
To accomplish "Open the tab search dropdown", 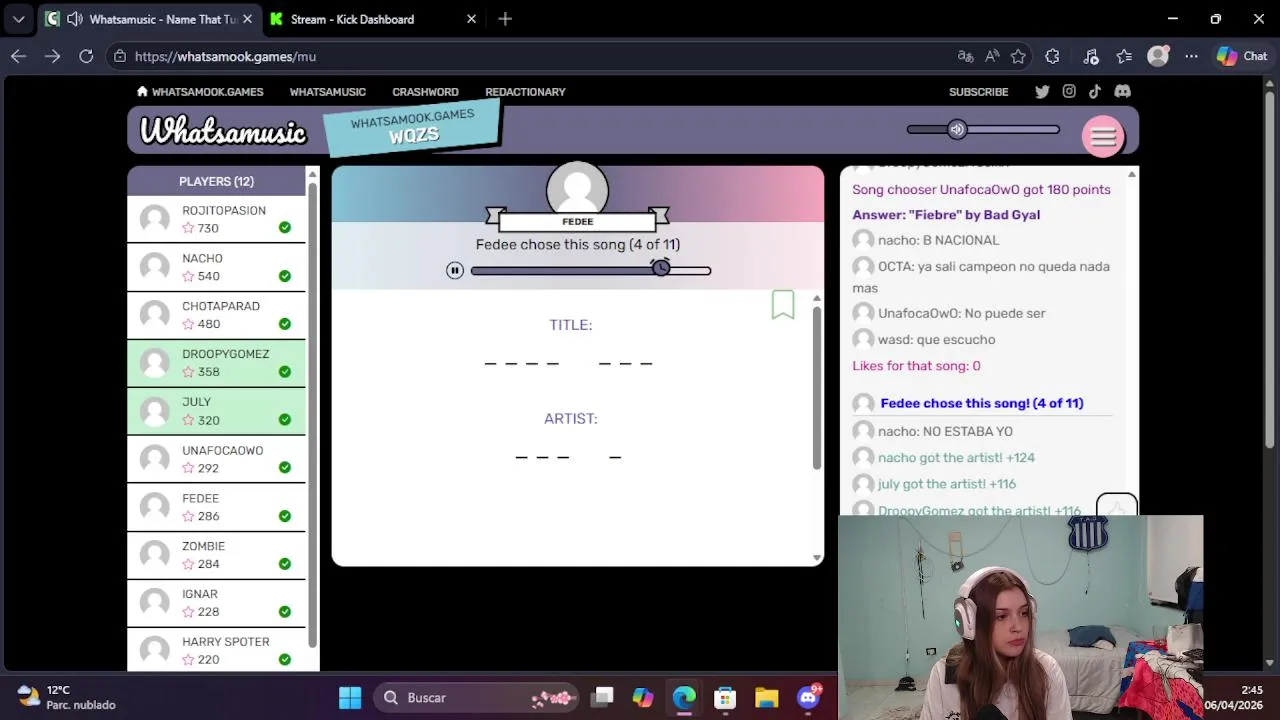I will [x=18, y=19].
